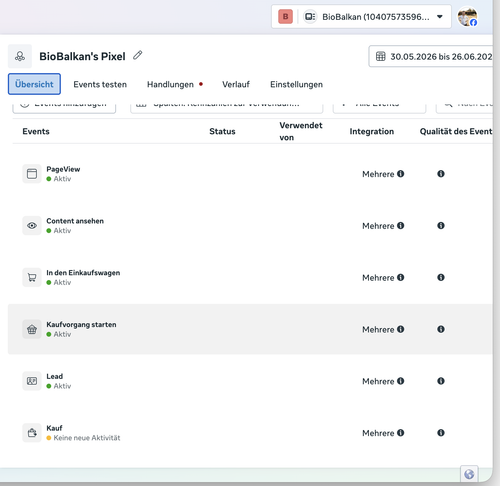Show integration info for Kaufvorgang starten

click(x=401, y=329)
